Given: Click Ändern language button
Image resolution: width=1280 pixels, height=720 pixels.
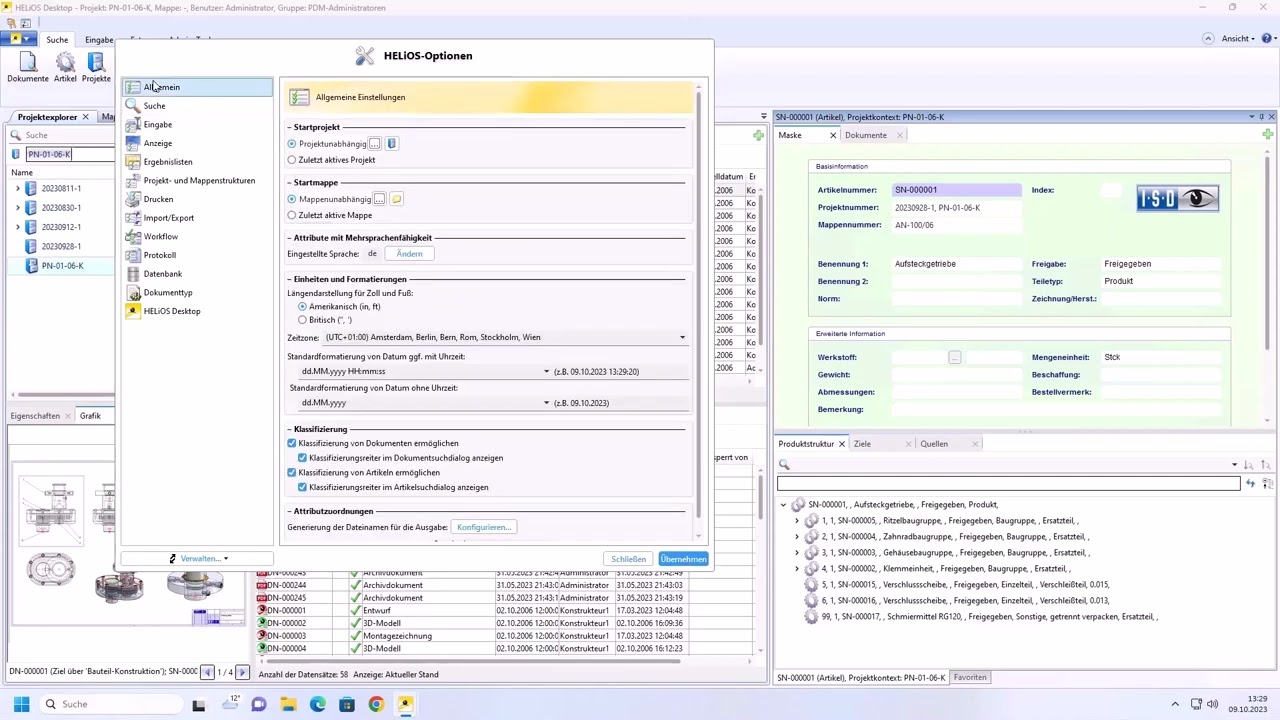Looking at the screenshot, I should tap(409, 254).
